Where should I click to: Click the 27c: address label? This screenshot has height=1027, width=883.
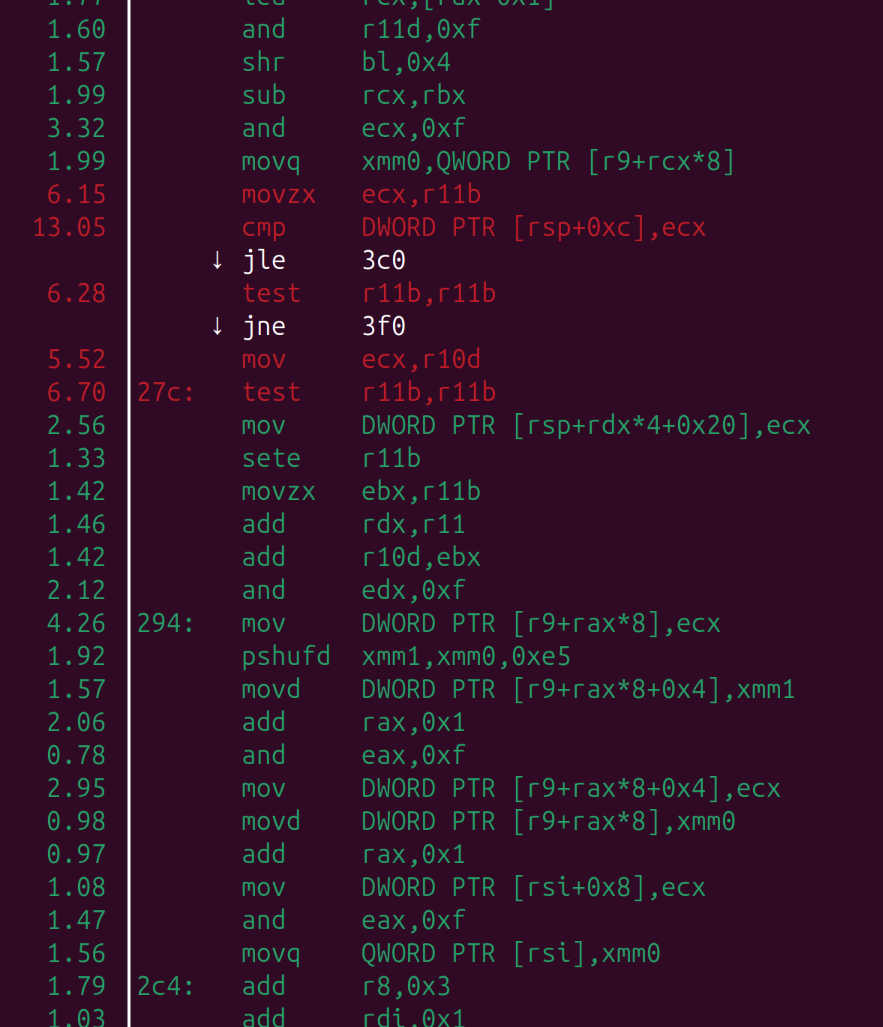(x=165, y=392)
